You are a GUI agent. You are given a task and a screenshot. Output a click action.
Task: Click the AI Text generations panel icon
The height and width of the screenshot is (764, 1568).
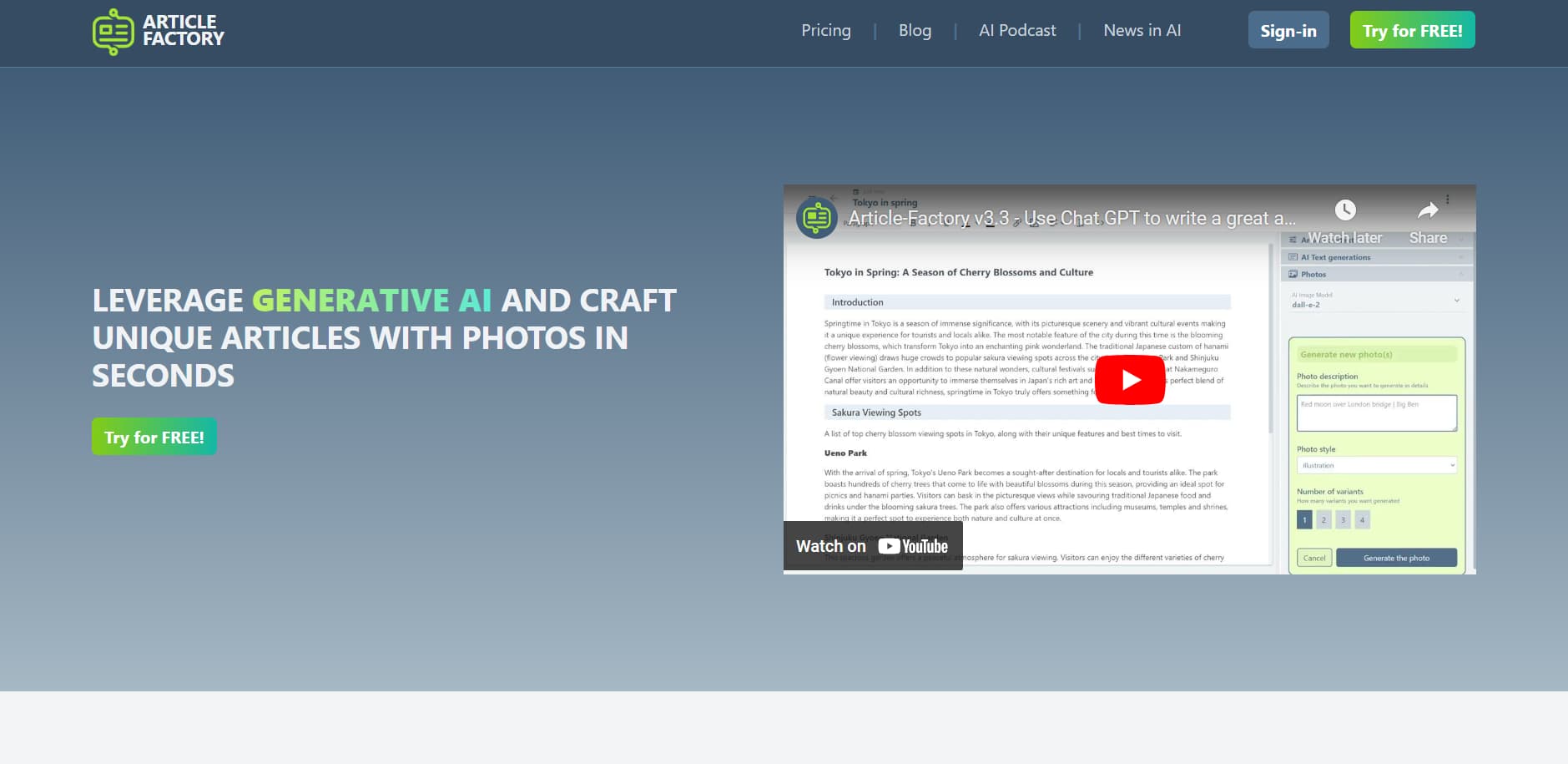click(1293, 257)
